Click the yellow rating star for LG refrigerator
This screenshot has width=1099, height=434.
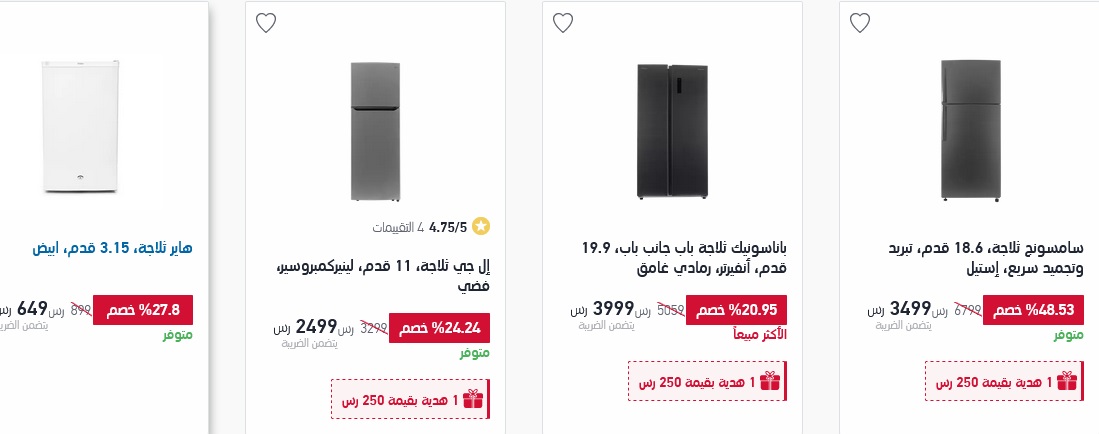coord(480,227)
